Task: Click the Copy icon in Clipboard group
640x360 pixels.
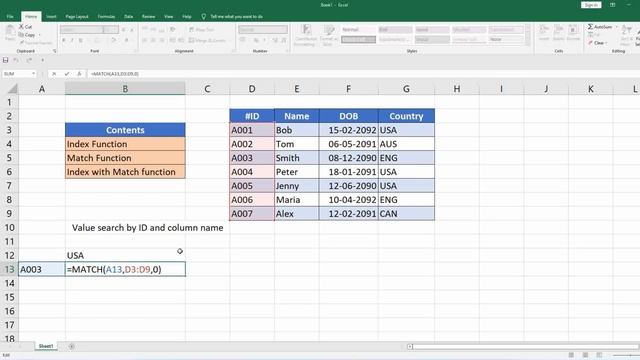Action: pos(21,35)
